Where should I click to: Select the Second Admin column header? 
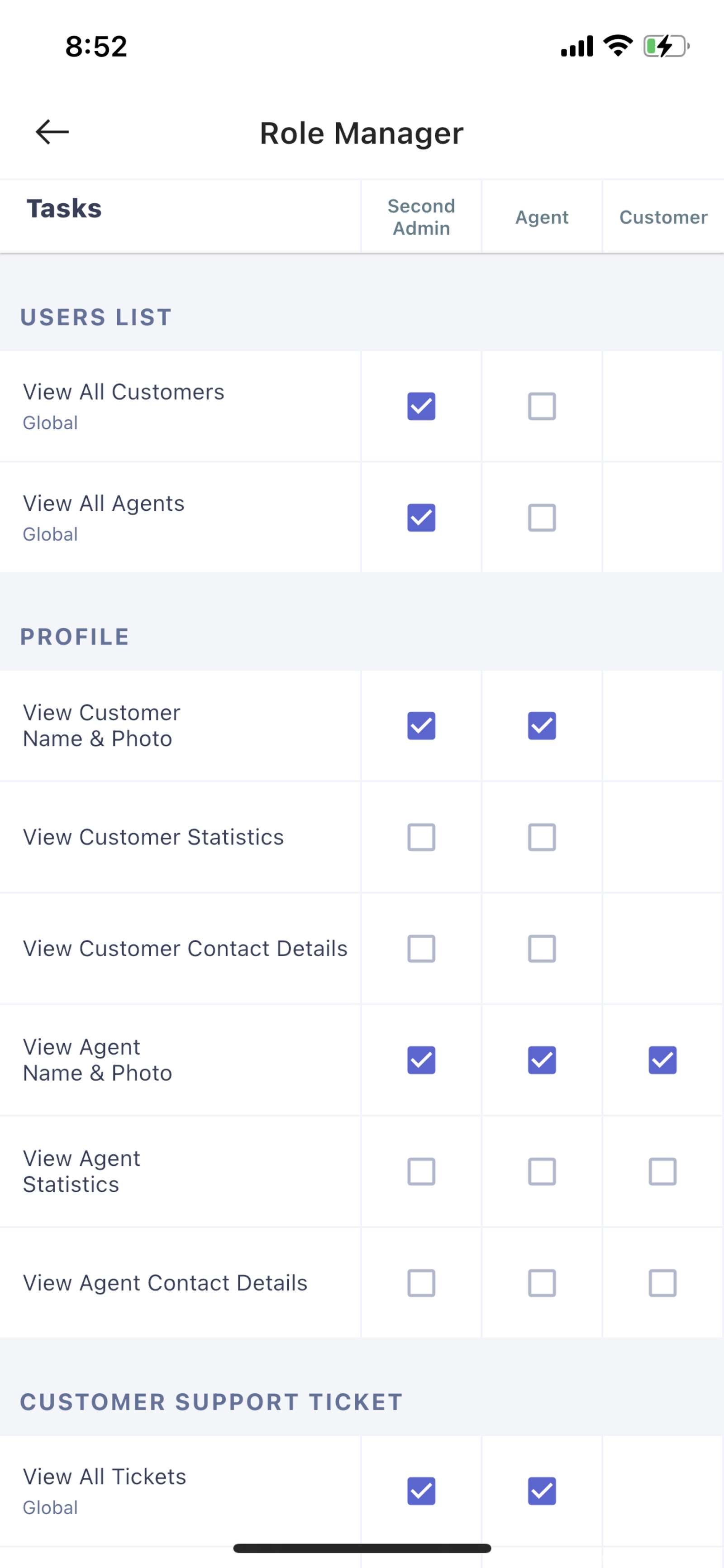(x=421, y=217)
